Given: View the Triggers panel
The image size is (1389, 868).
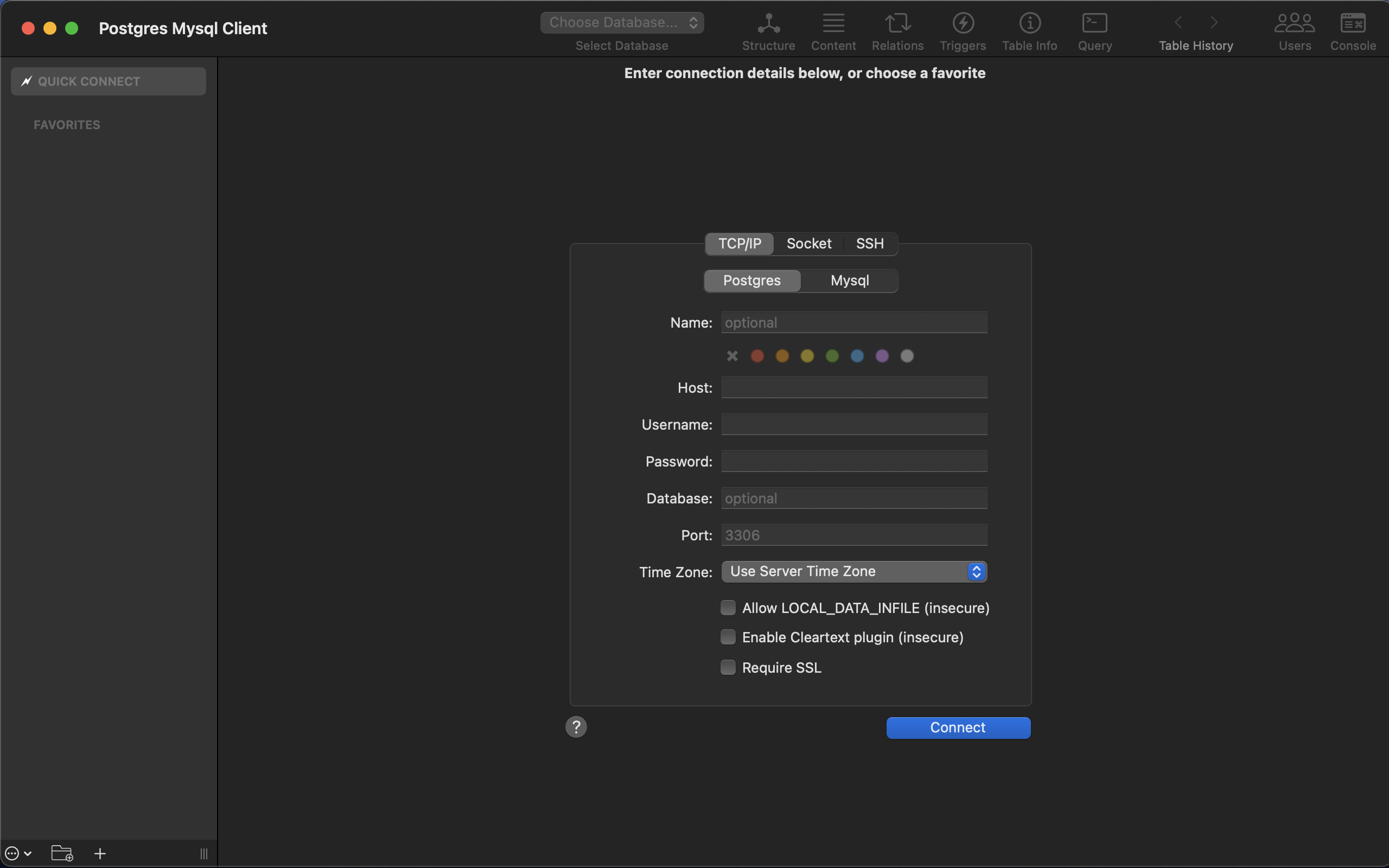Looking at the screenshot, I should click(962, 30).
